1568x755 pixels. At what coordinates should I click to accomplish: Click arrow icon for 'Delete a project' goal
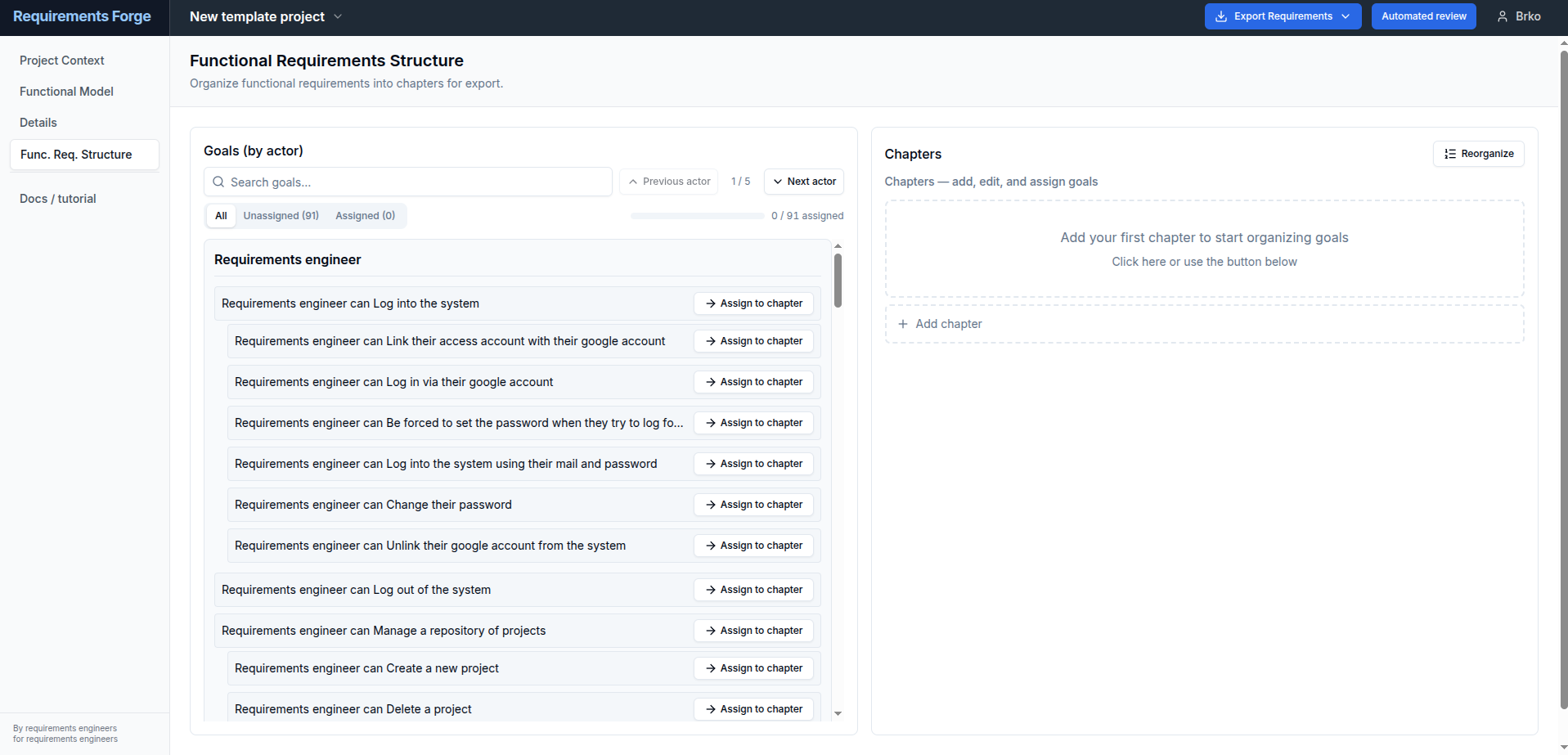[711, 709]
